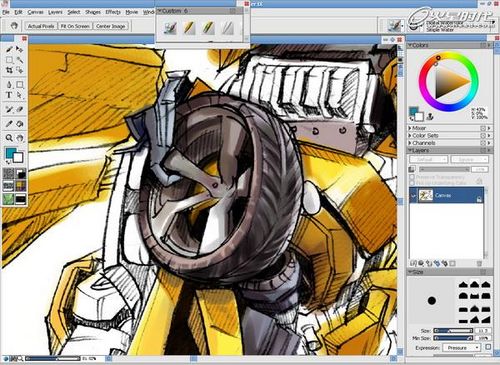The height and width of the screenshot is (365, 500).
Task: Select second brush in Custom palette
Action: [x=189, y=28]
